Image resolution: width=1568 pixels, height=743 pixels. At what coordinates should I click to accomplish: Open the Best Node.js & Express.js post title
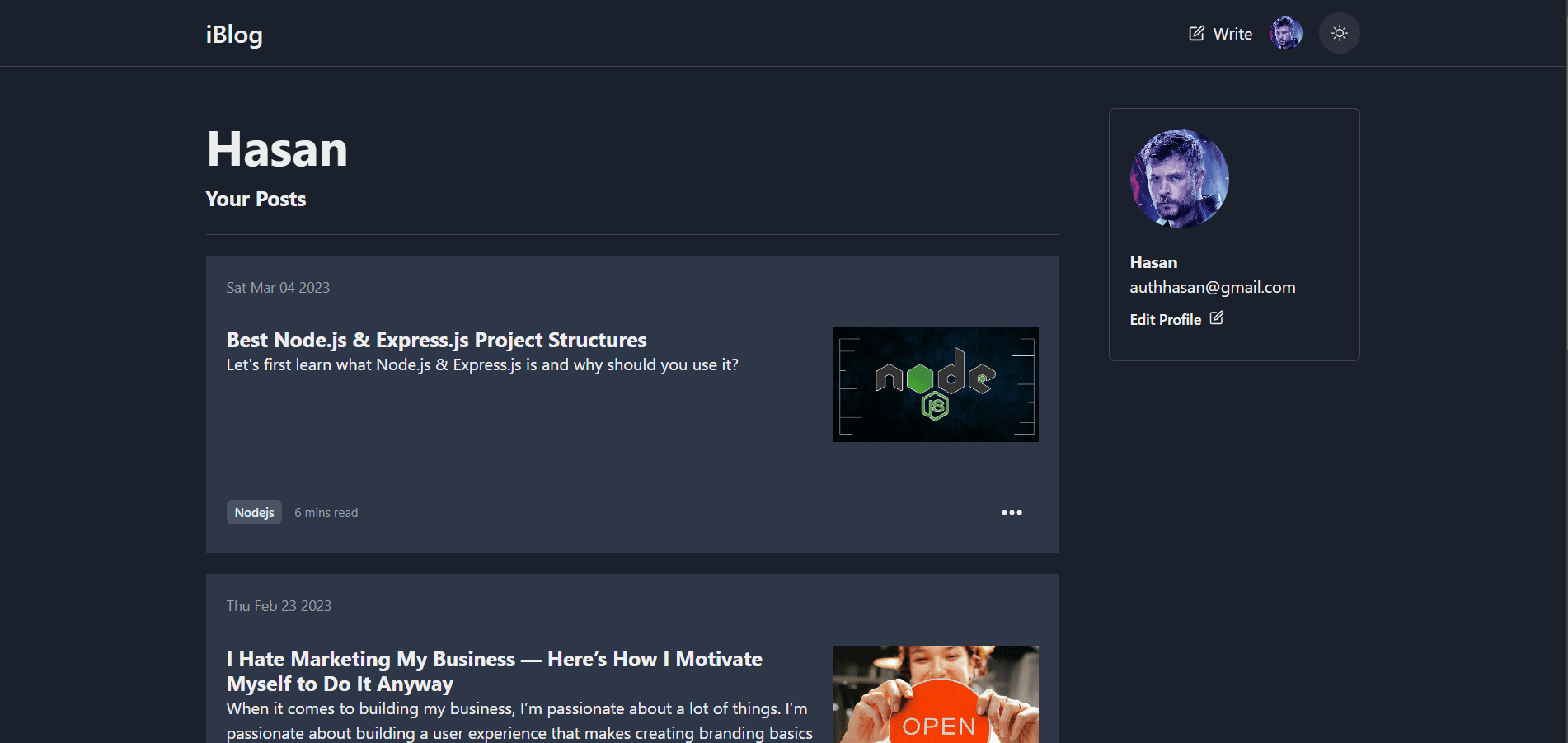coord(437,340)
